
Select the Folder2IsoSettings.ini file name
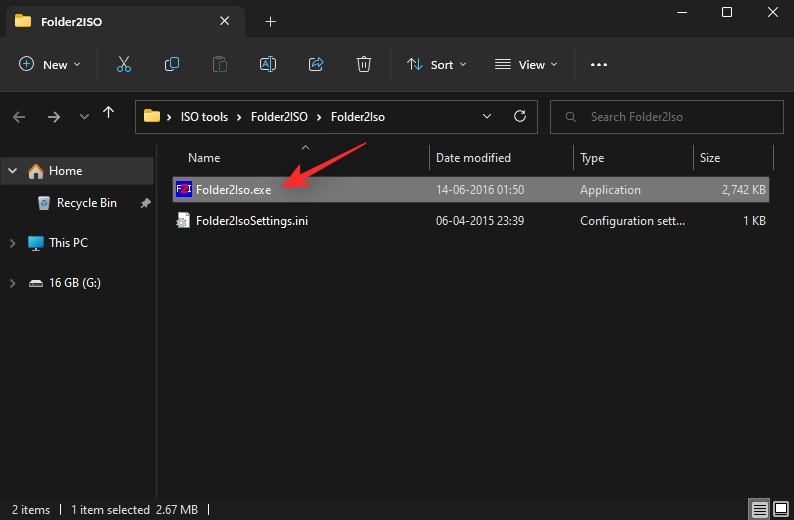252,221
